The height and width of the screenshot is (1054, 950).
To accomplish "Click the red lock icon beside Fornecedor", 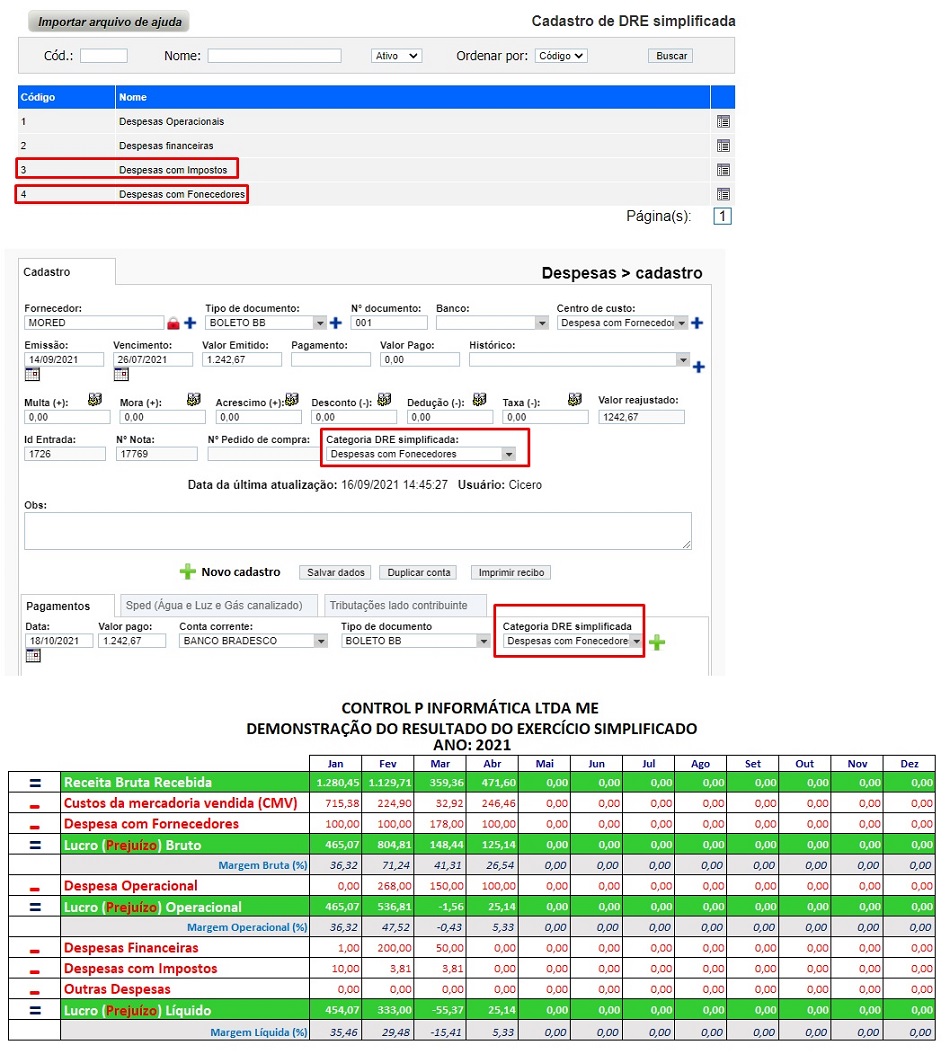I will coord(173,323).
